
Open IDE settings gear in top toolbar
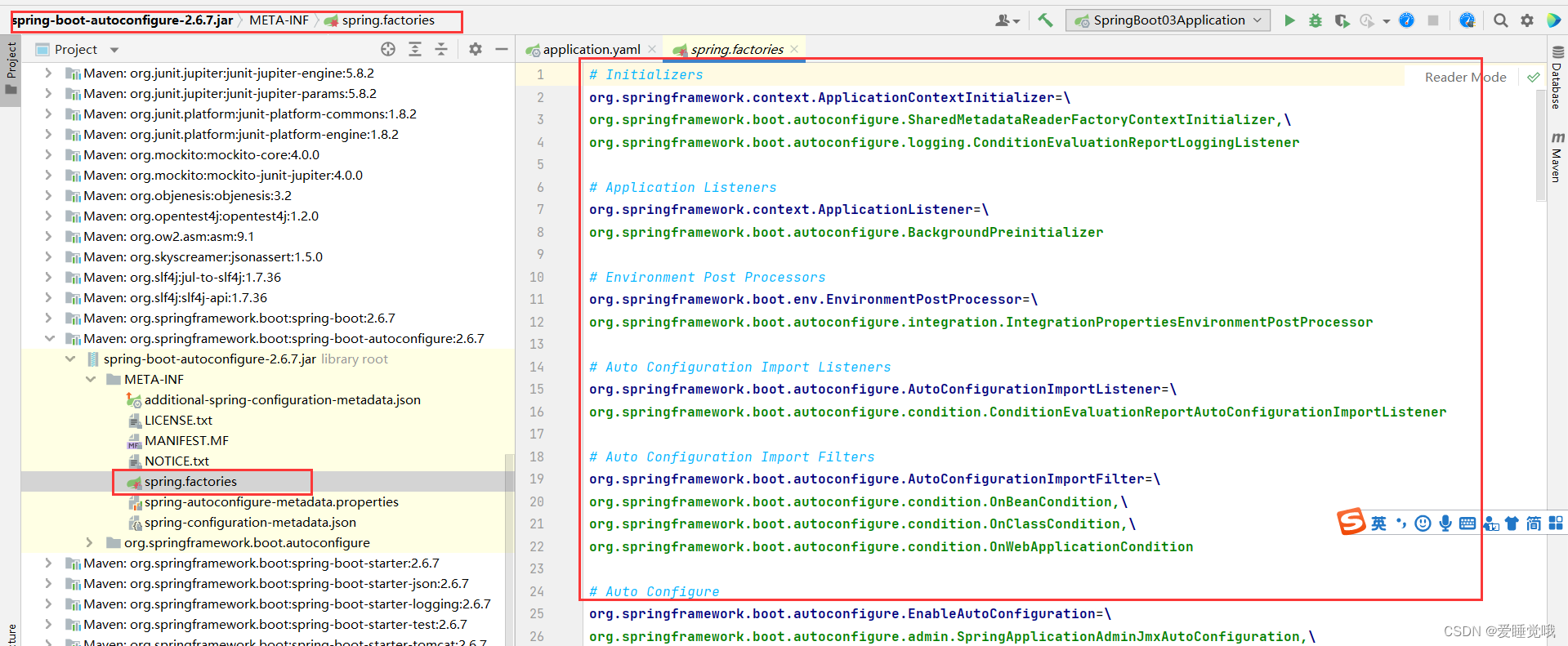tap(1527, 20)
